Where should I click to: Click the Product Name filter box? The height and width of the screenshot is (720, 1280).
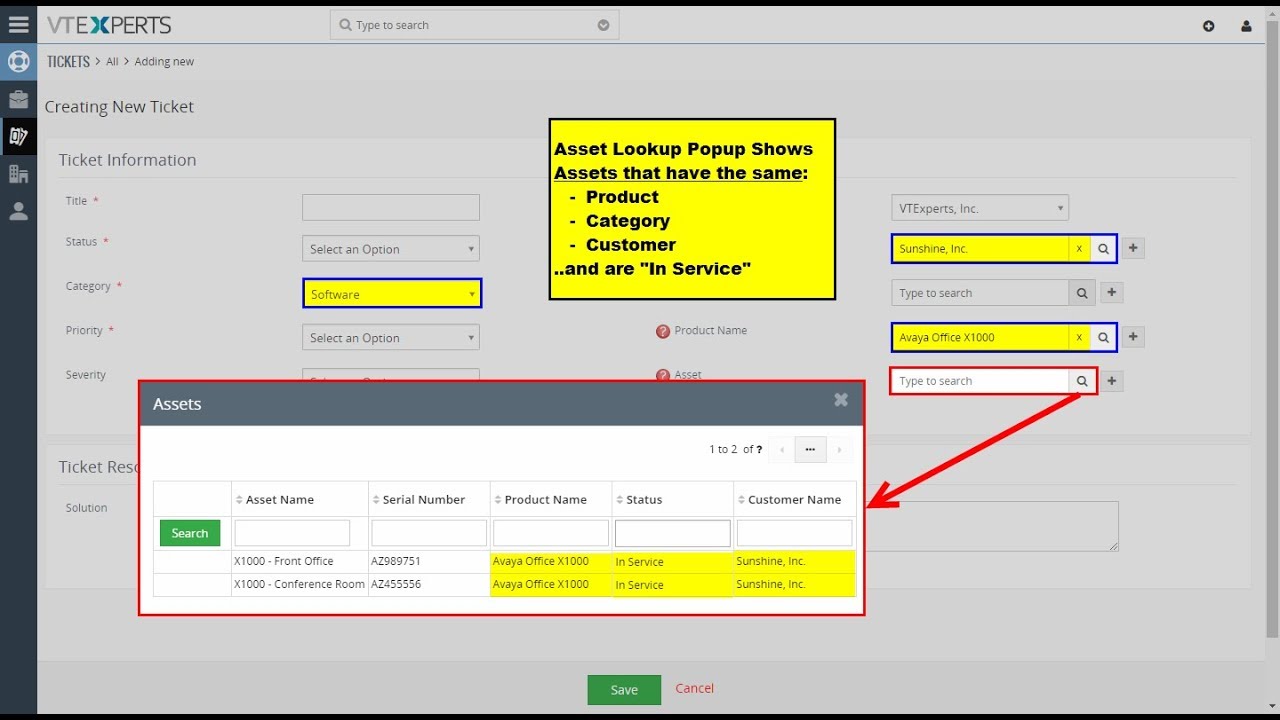click(551, 533)
